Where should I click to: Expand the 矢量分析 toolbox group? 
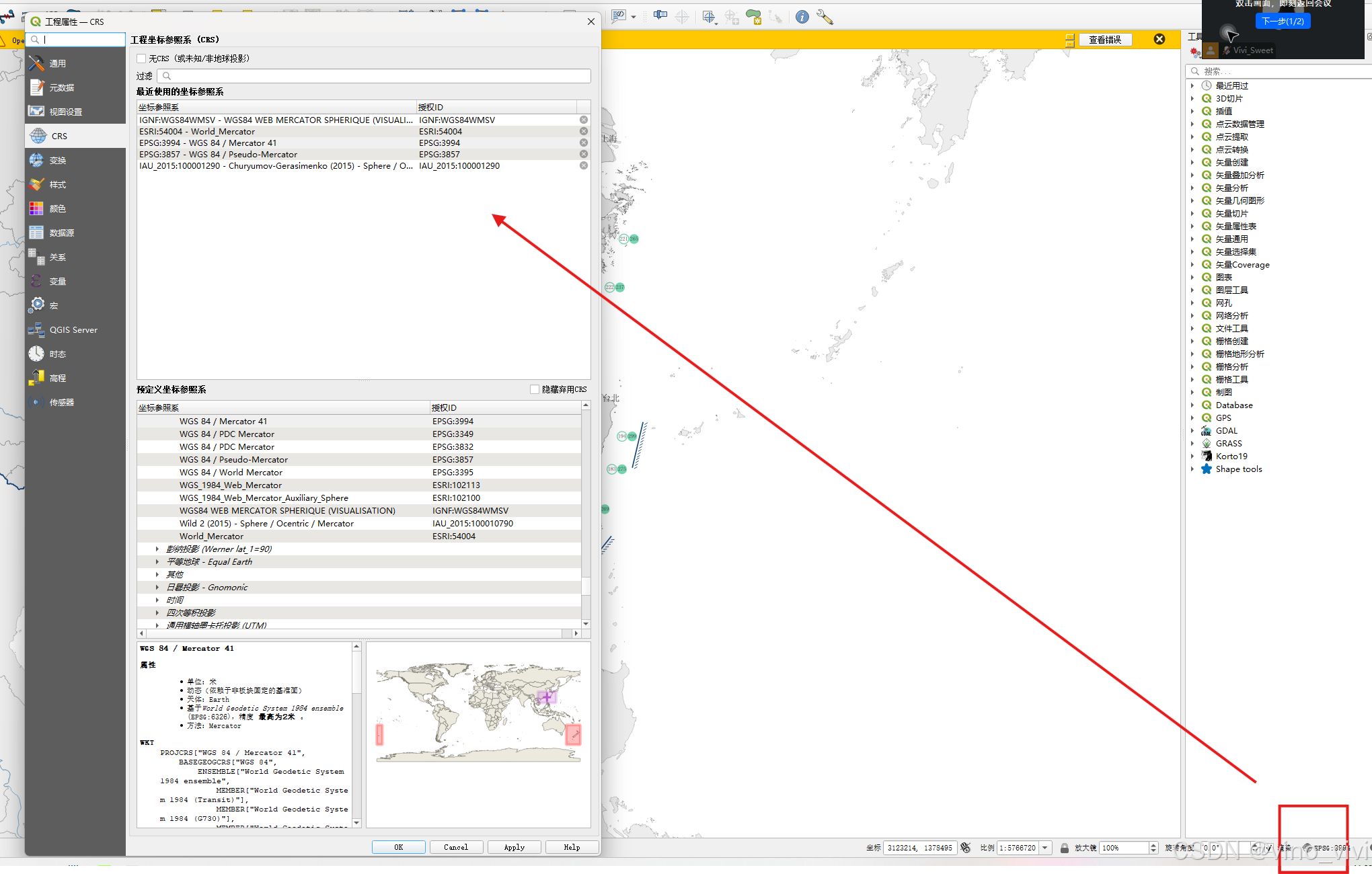click(x=1192, y=188)
